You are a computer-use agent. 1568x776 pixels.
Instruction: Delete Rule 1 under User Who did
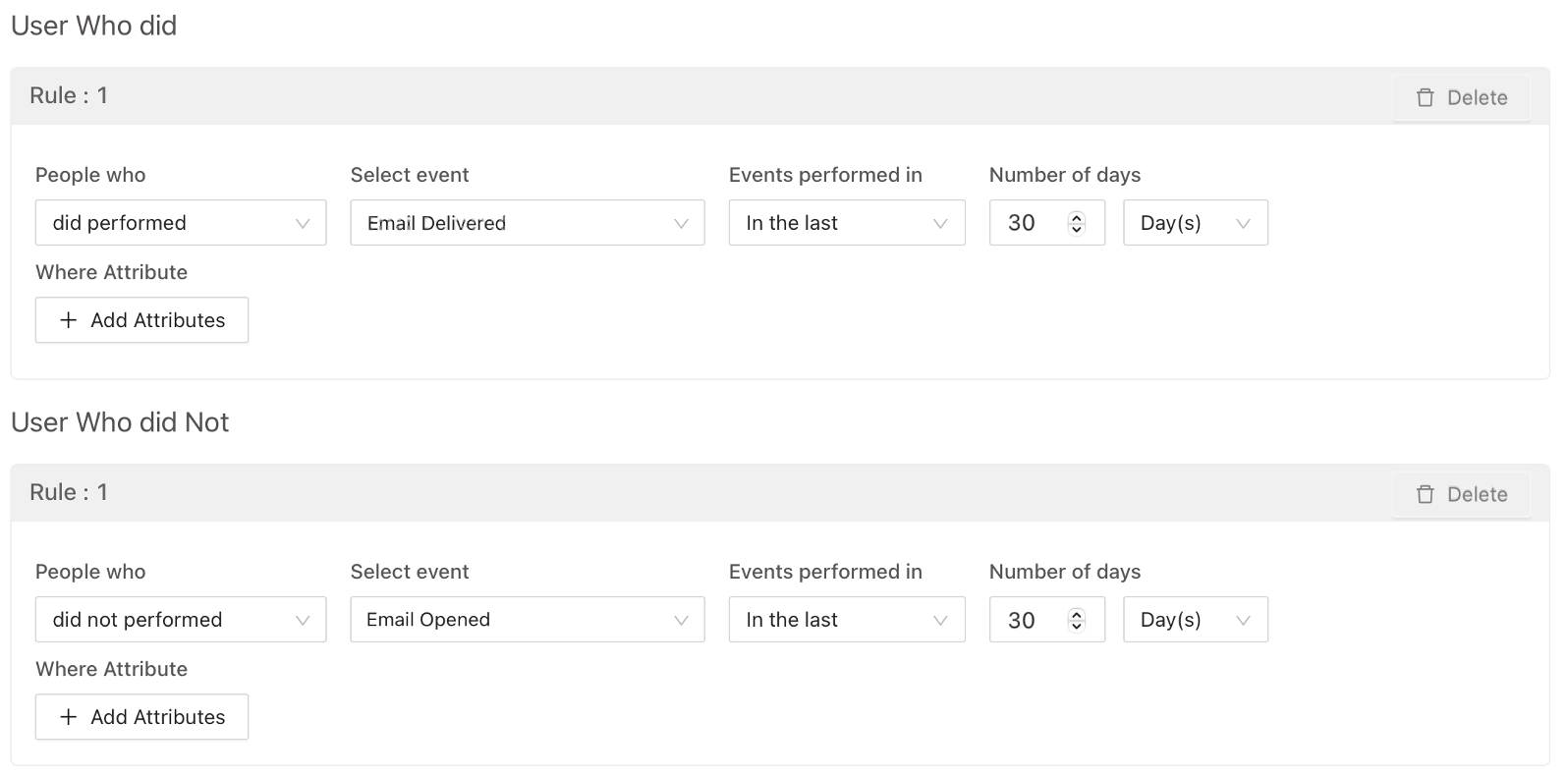(x=1461, y=97)
